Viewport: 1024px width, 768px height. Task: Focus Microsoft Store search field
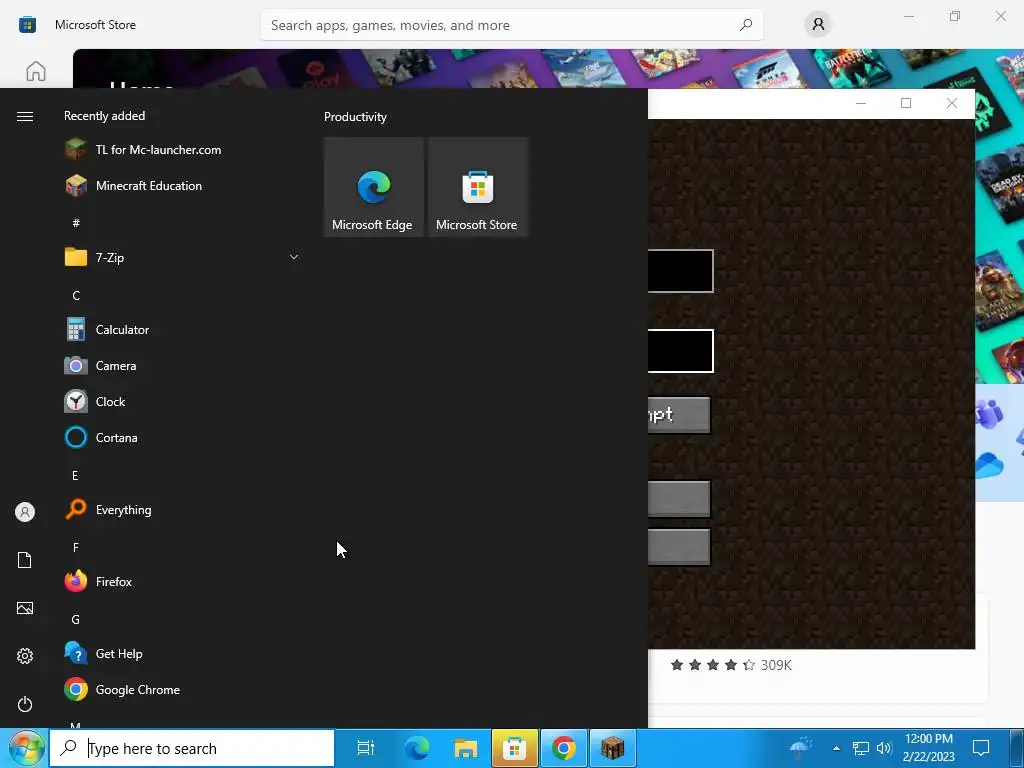[511, 25]
